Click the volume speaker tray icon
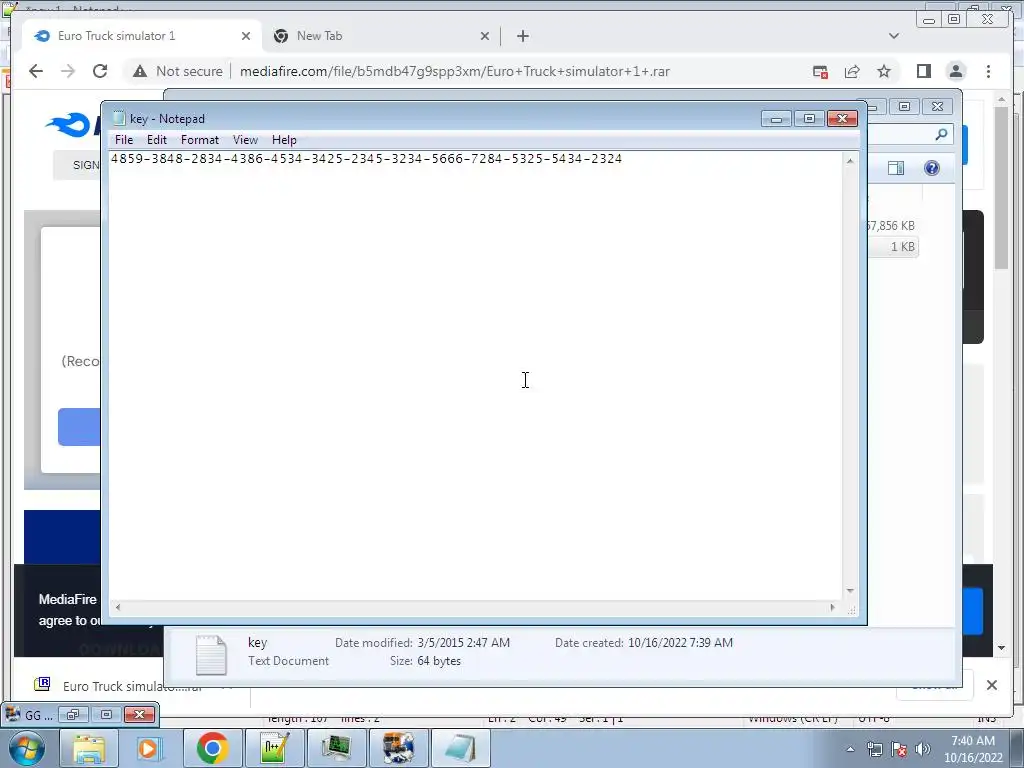This screenshot has width=1024, height=768. pos(923,749)
